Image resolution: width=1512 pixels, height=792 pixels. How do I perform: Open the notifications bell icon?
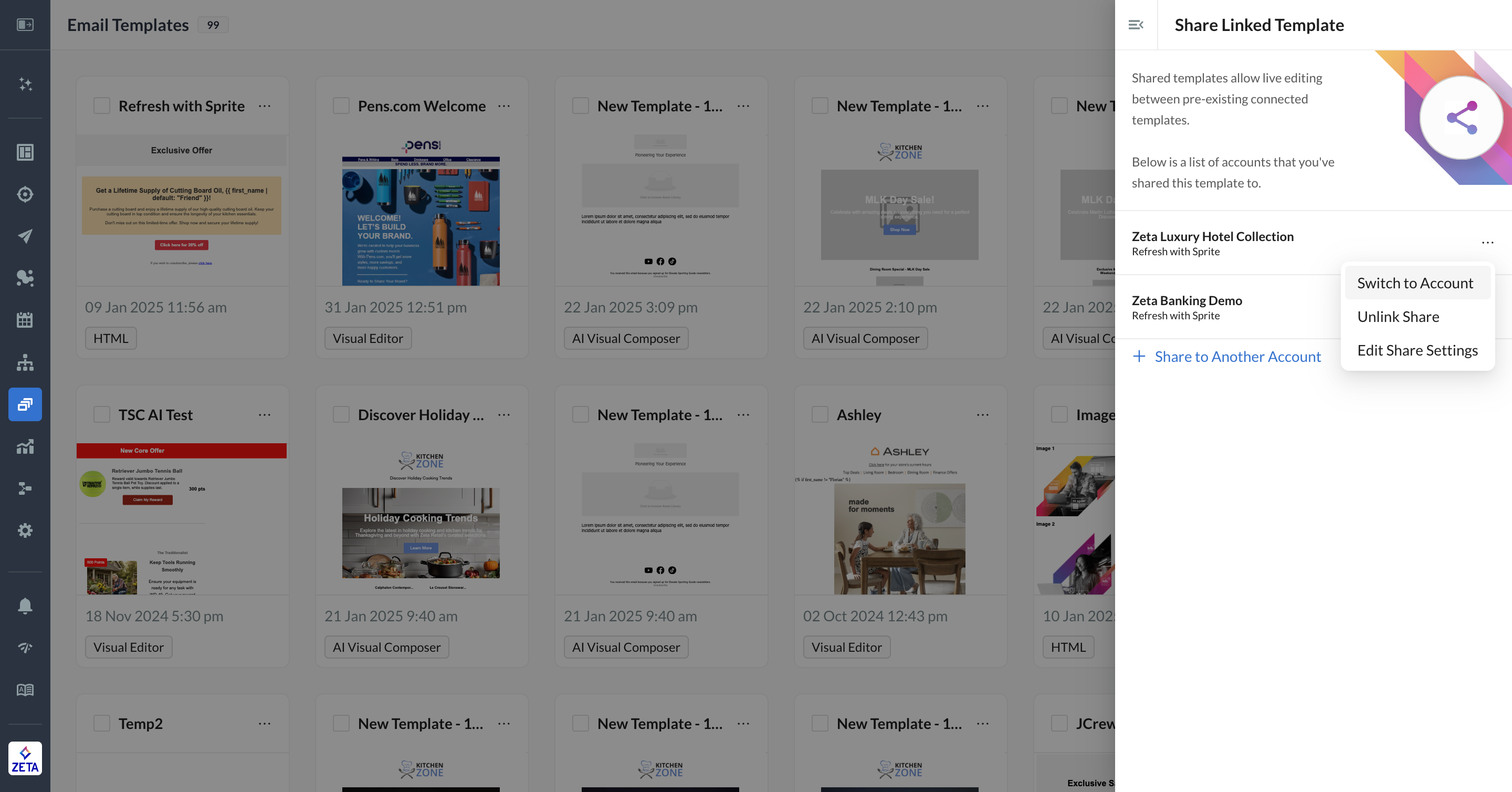(x=25, y=606)
